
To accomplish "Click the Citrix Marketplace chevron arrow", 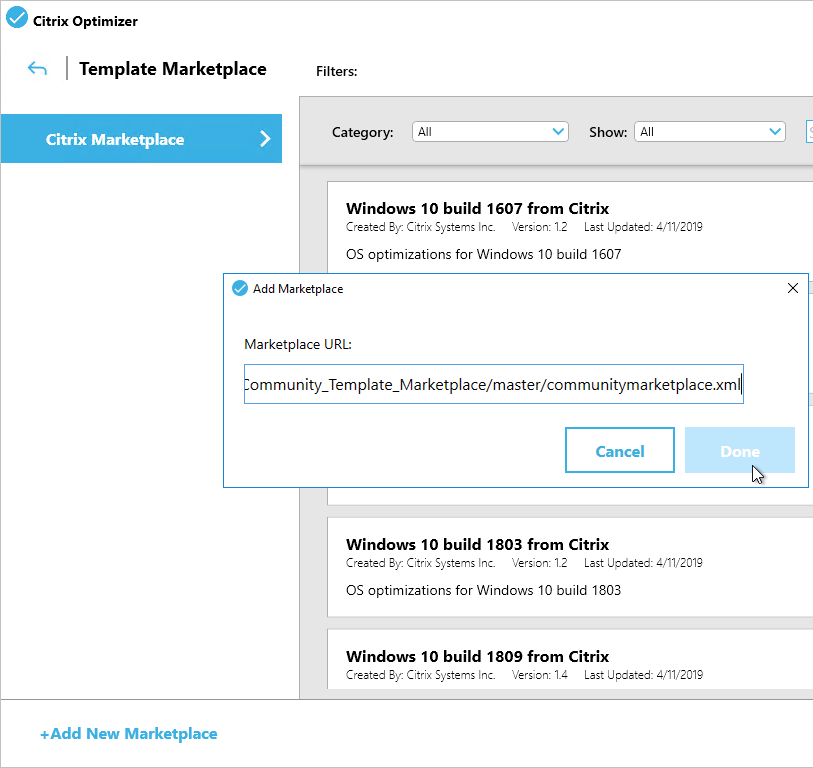I will [x=265, y=138].
